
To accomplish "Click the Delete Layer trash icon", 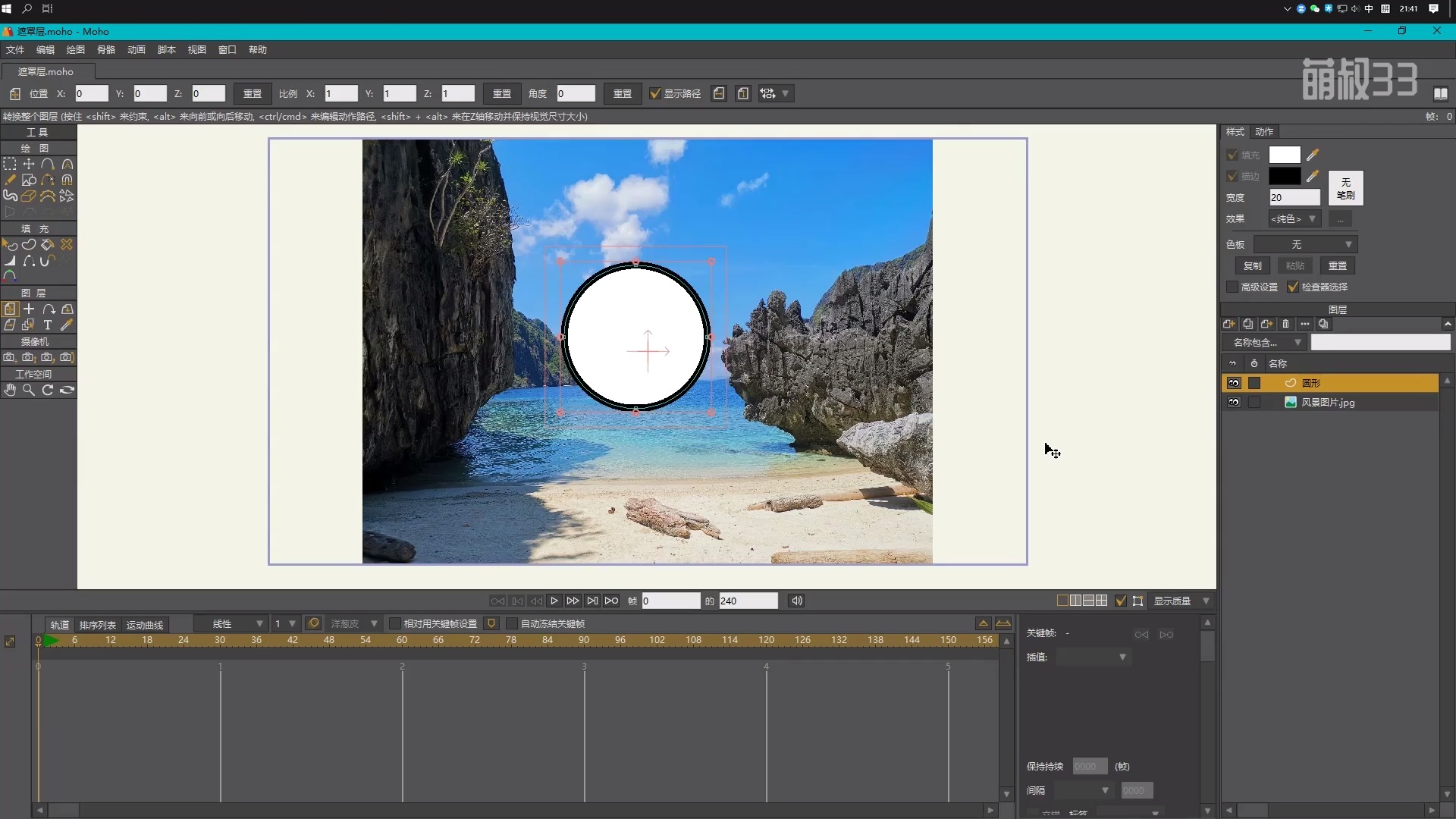I will tap(1285, 324).
